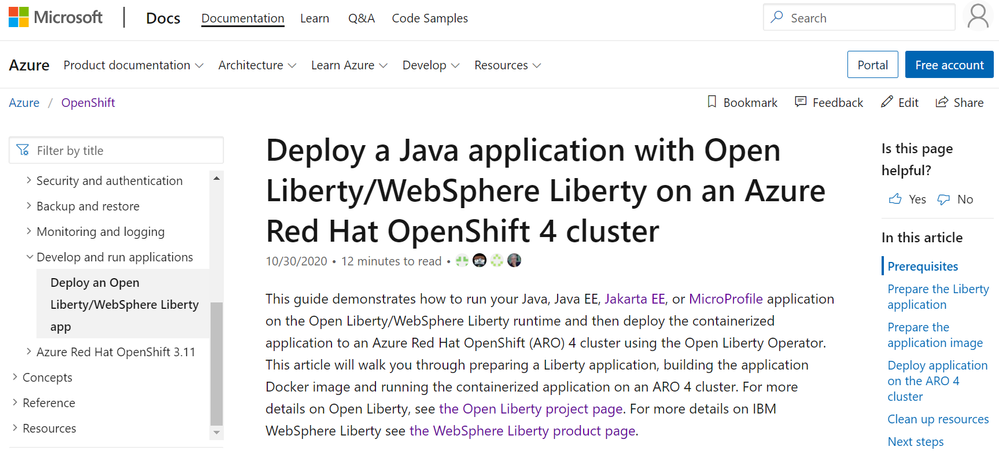Click the thumbs down No icon
This screenshot has height=451, width=999.
[944, 199]
